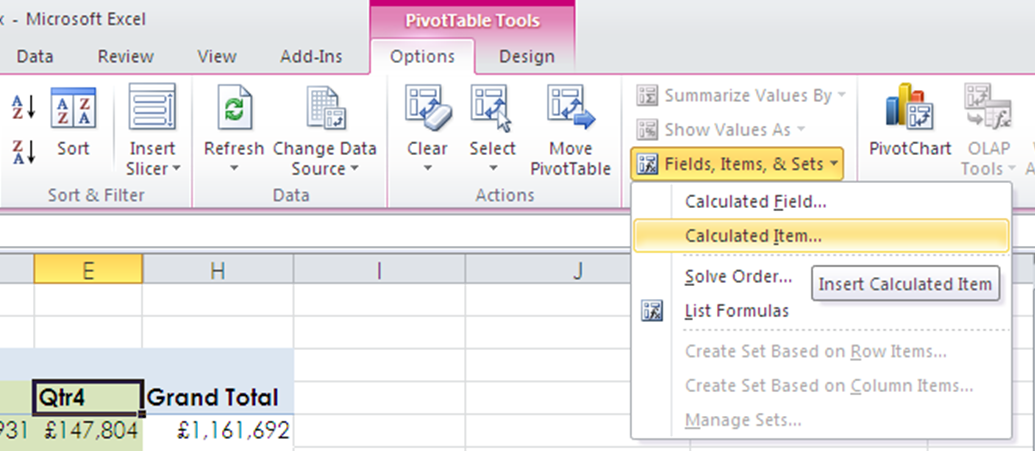1035x451 pixels.
Task: Open Summarize Values By dropdown
Action: (741, 96)
